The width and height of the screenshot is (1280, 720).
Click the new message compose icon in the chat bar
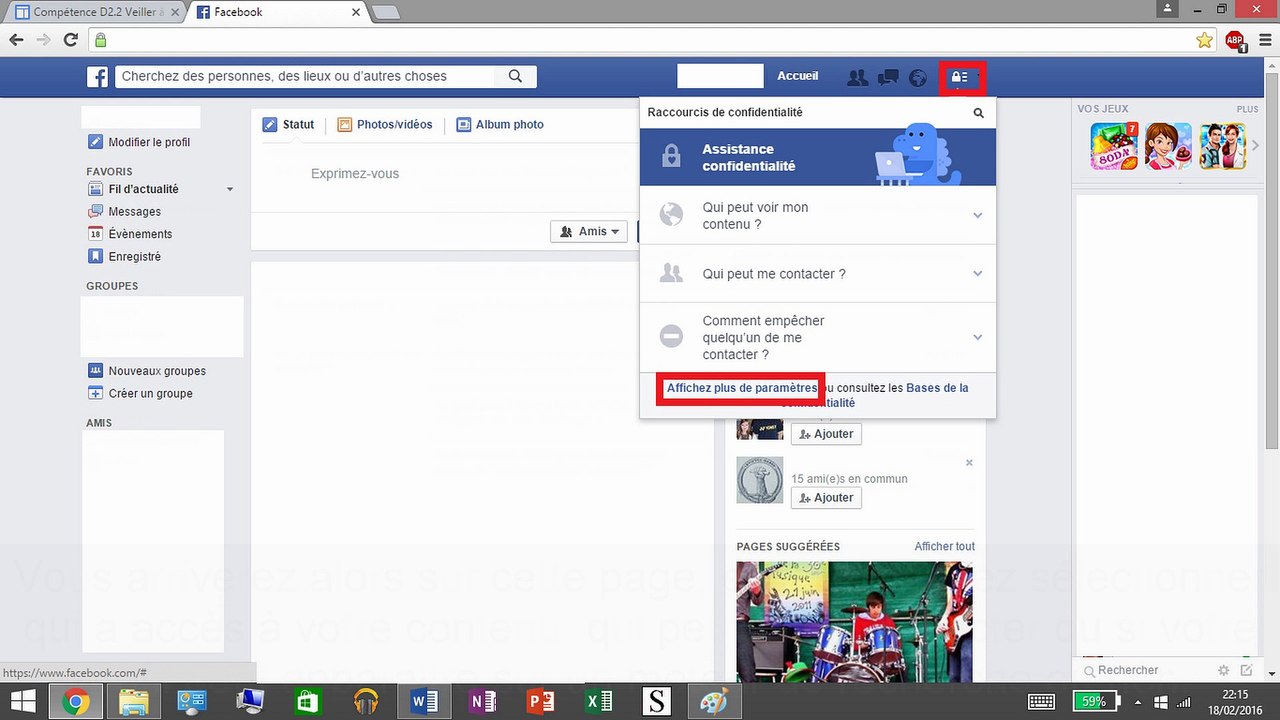(x=1246, y=670)
